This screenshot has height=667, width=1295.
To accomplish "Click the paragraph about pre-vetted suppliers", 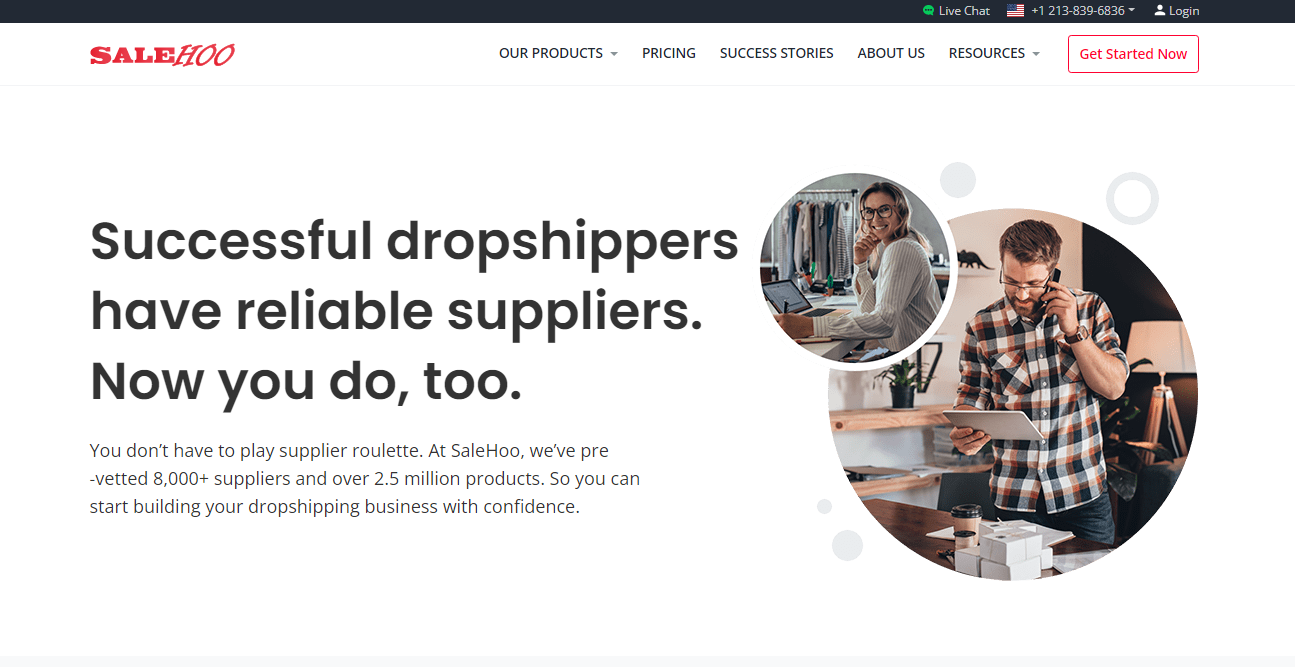I will (365, 478).
